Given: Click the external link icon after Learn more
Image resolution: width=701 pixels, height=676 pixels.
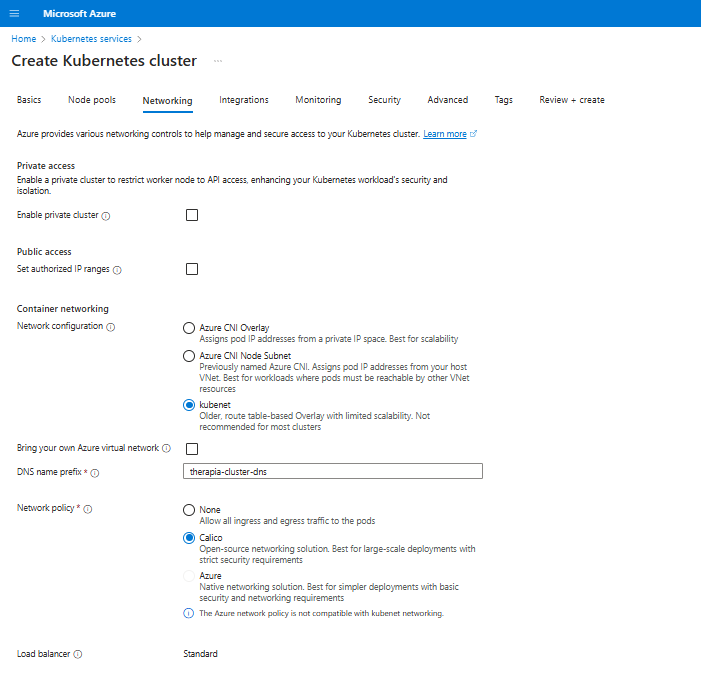Looking at the screenshot, I should pyautogui.click(x=473, y=134).
